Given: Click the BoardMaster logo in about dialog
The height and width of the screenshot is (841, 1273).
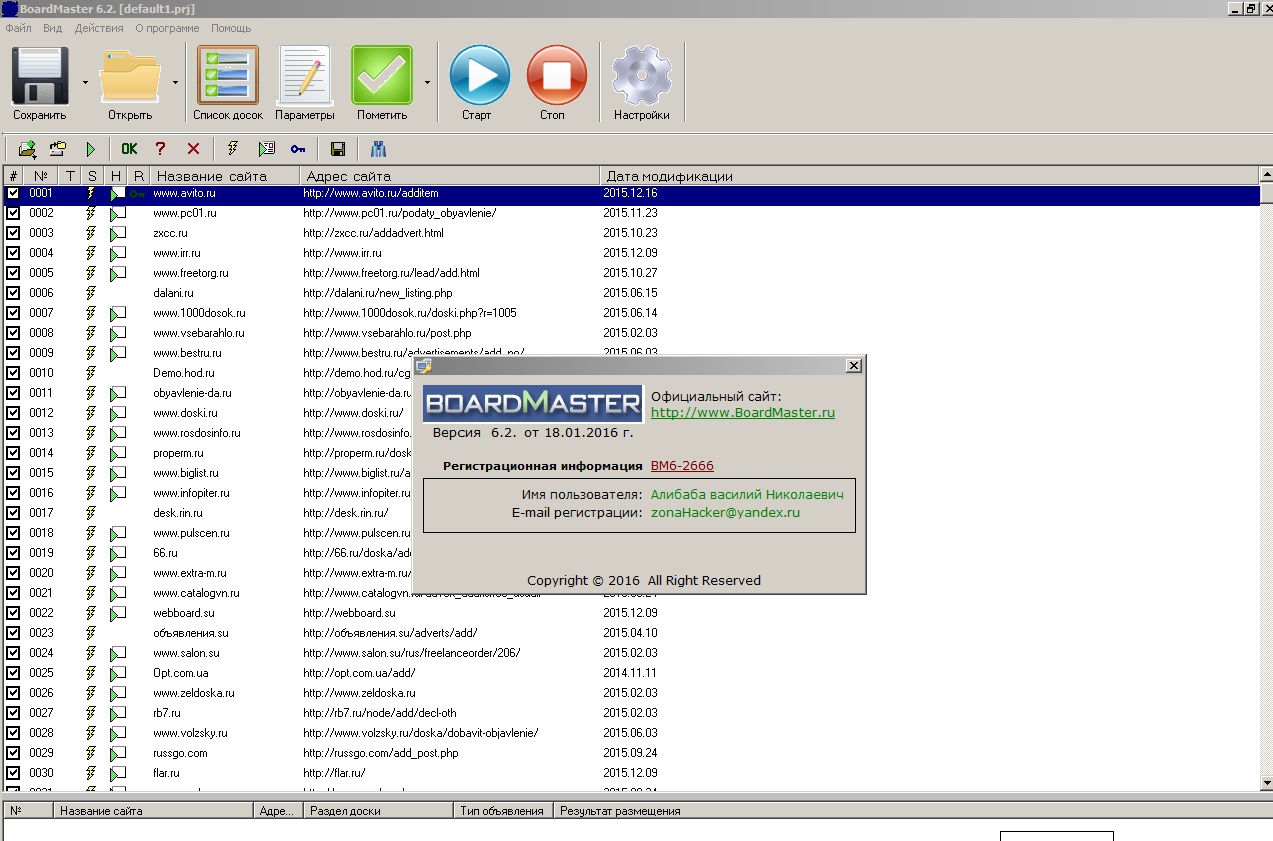Looking at the screenshot, I should pyautogui.click(x=532, y=404).
